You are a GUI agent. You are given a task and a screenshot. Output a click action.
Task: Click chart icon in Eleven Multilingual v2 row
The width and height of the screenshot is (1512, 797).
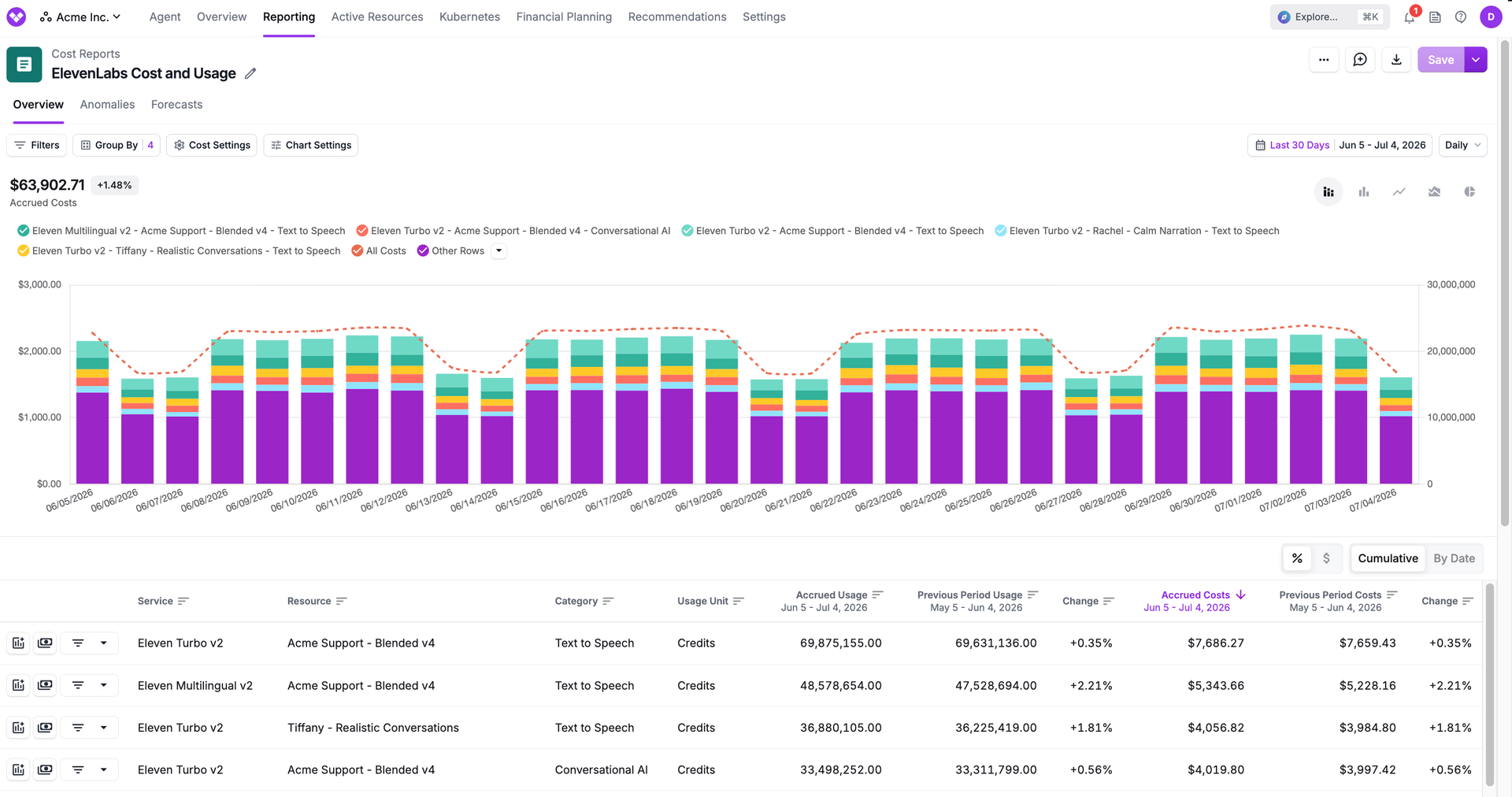pos(18,685)
